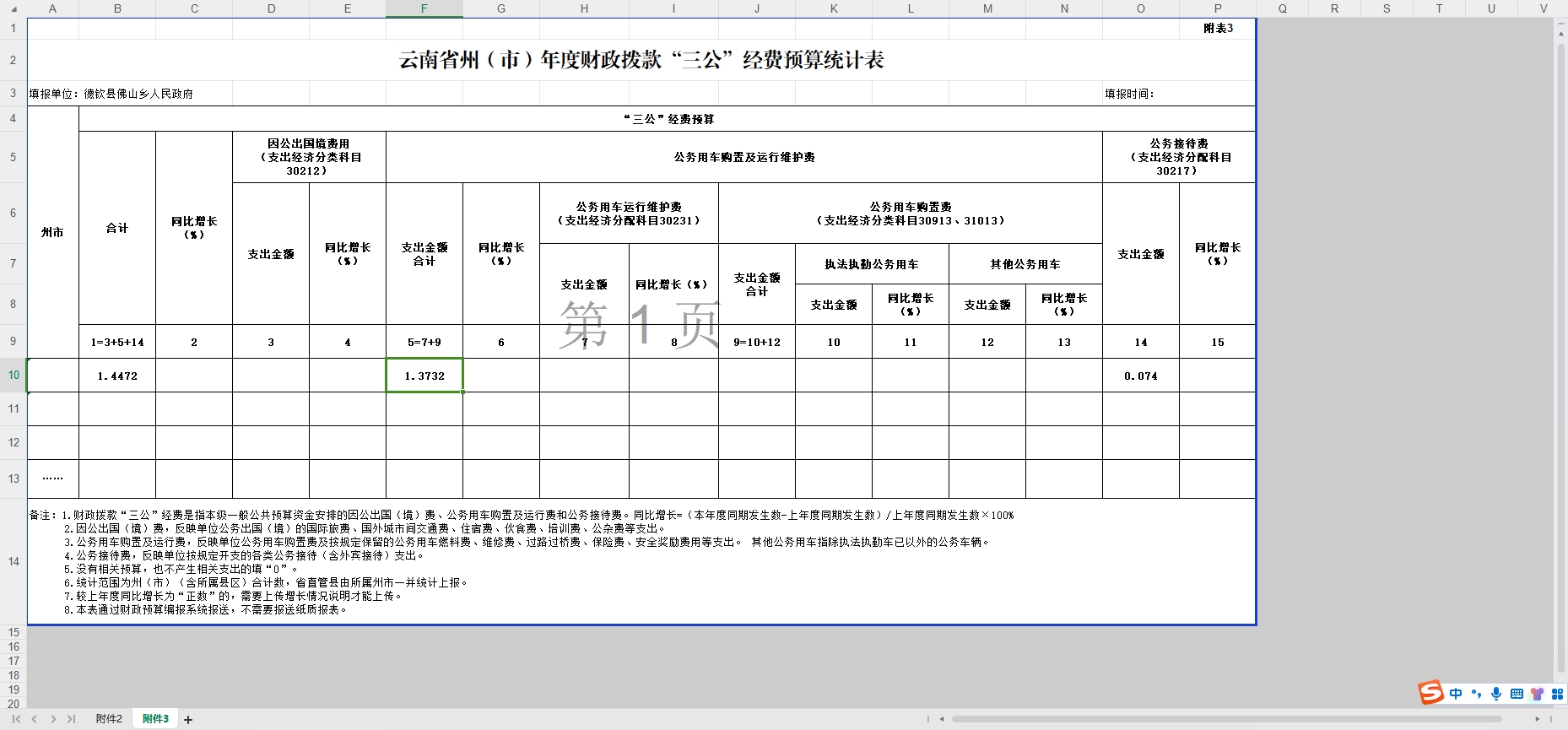Jump to last sheet tab arrow
Screen dimensions: 1568x730
pos(72,719)
